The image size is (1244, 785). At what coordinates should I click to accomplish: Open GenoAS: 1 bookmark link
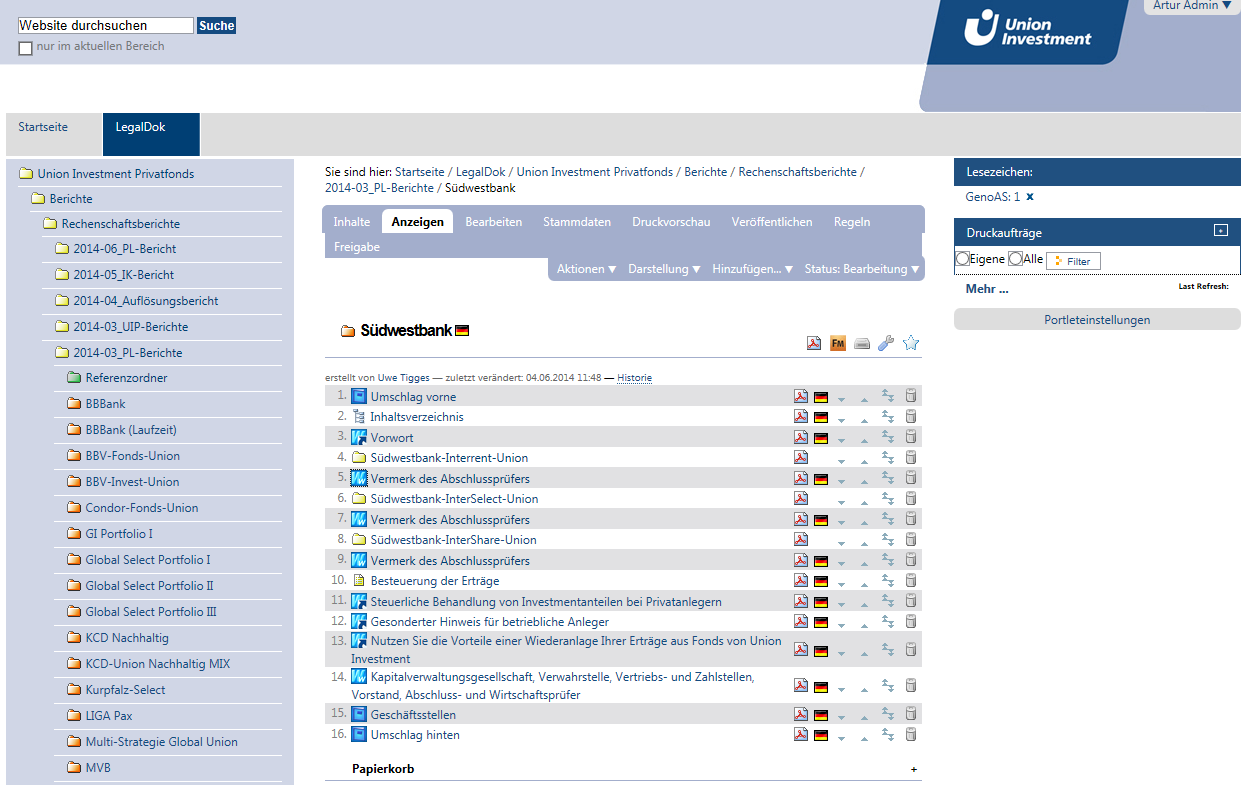[993, 197]
